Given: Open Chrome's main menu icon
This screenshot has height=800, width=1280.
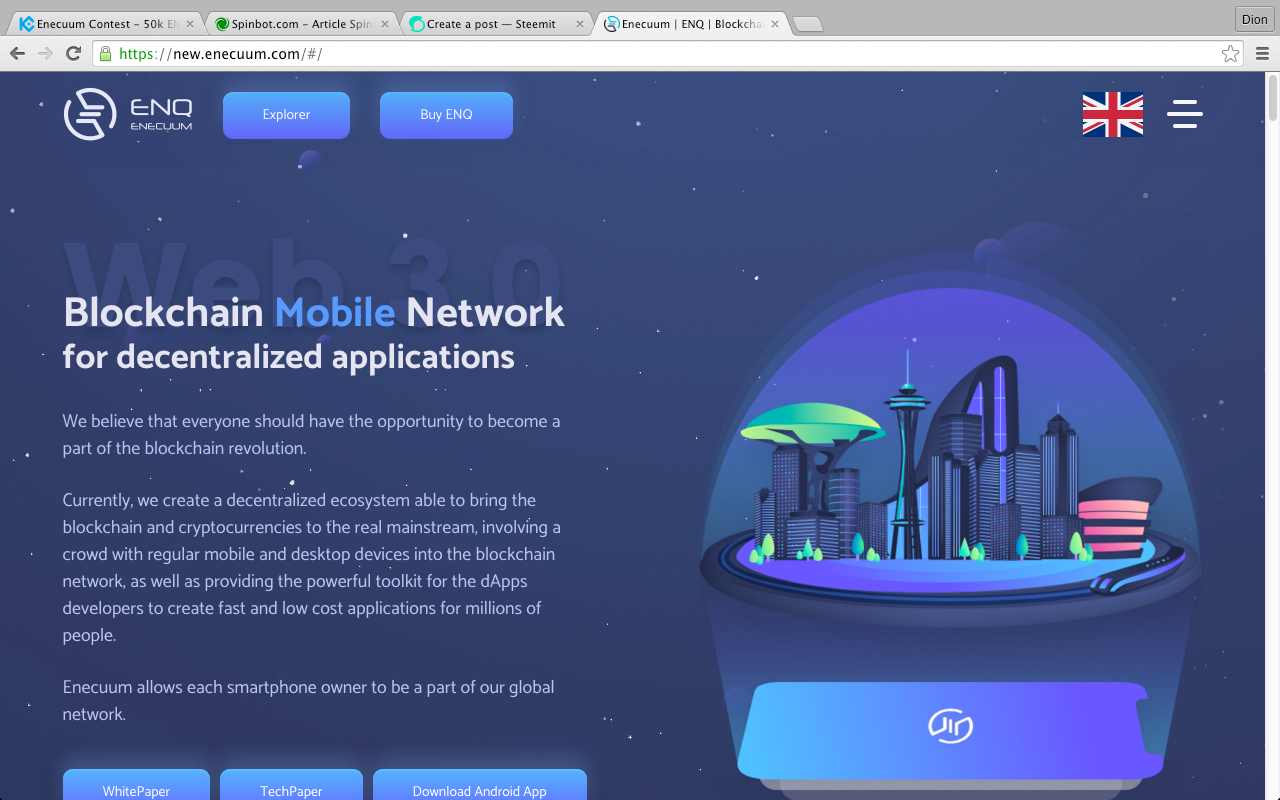Looking at the screenshot, I should click(x=1262, y=54).
